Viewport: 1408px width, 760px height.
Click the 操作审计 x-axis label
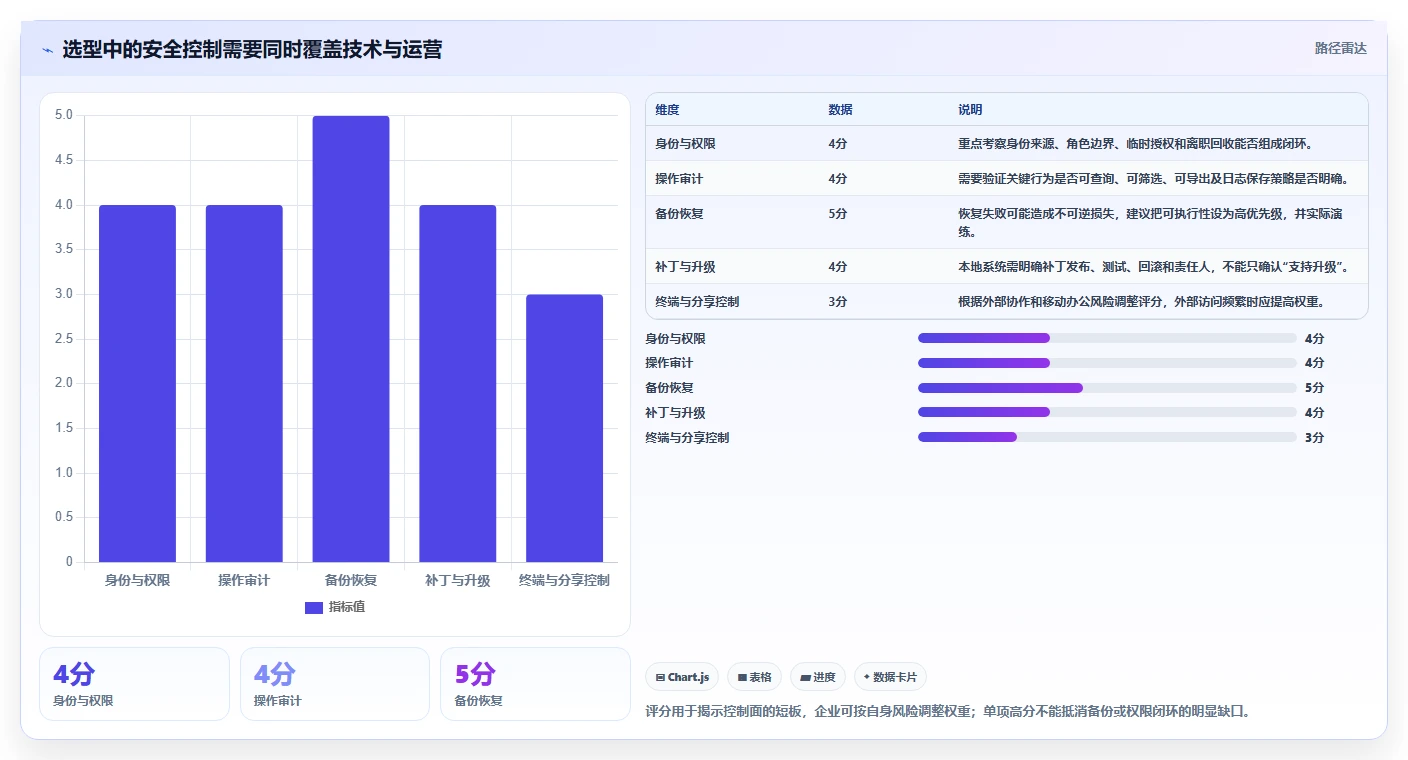pos(244,580)
